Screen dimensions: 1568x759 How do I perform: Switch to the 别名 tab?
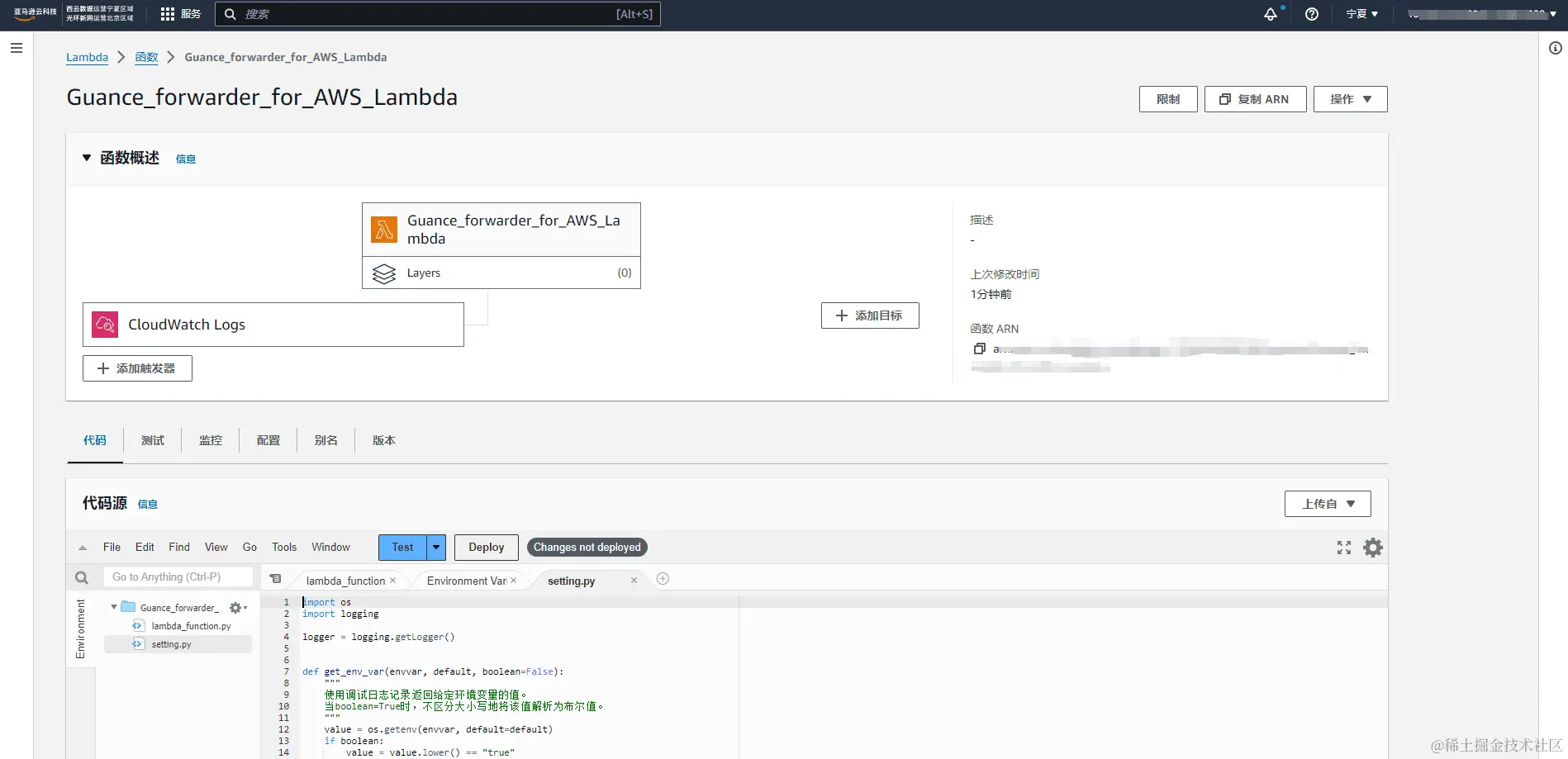click(x=326, y=440)
